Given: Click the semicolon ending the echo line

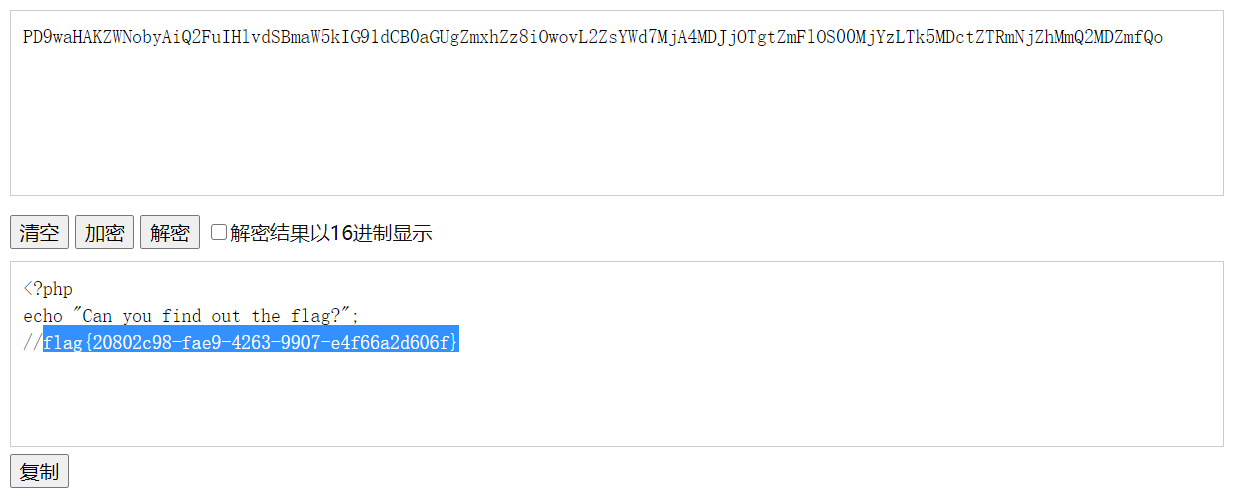Looking at the screenshot, I should (356, 316).
